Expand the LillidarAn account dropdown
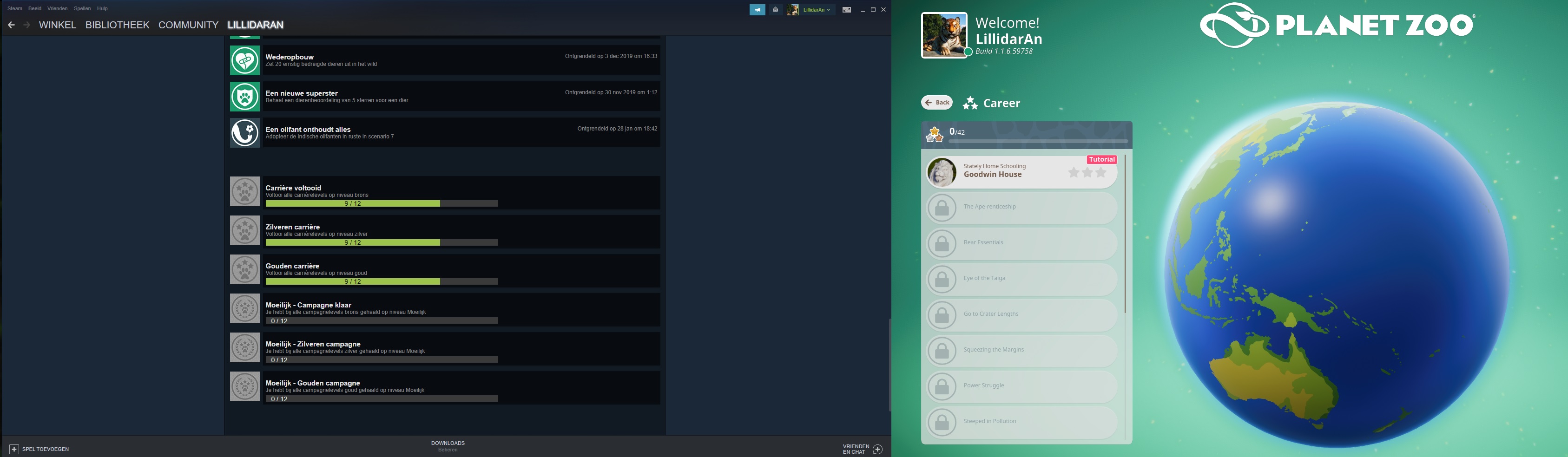 click(x=816, y=10)
